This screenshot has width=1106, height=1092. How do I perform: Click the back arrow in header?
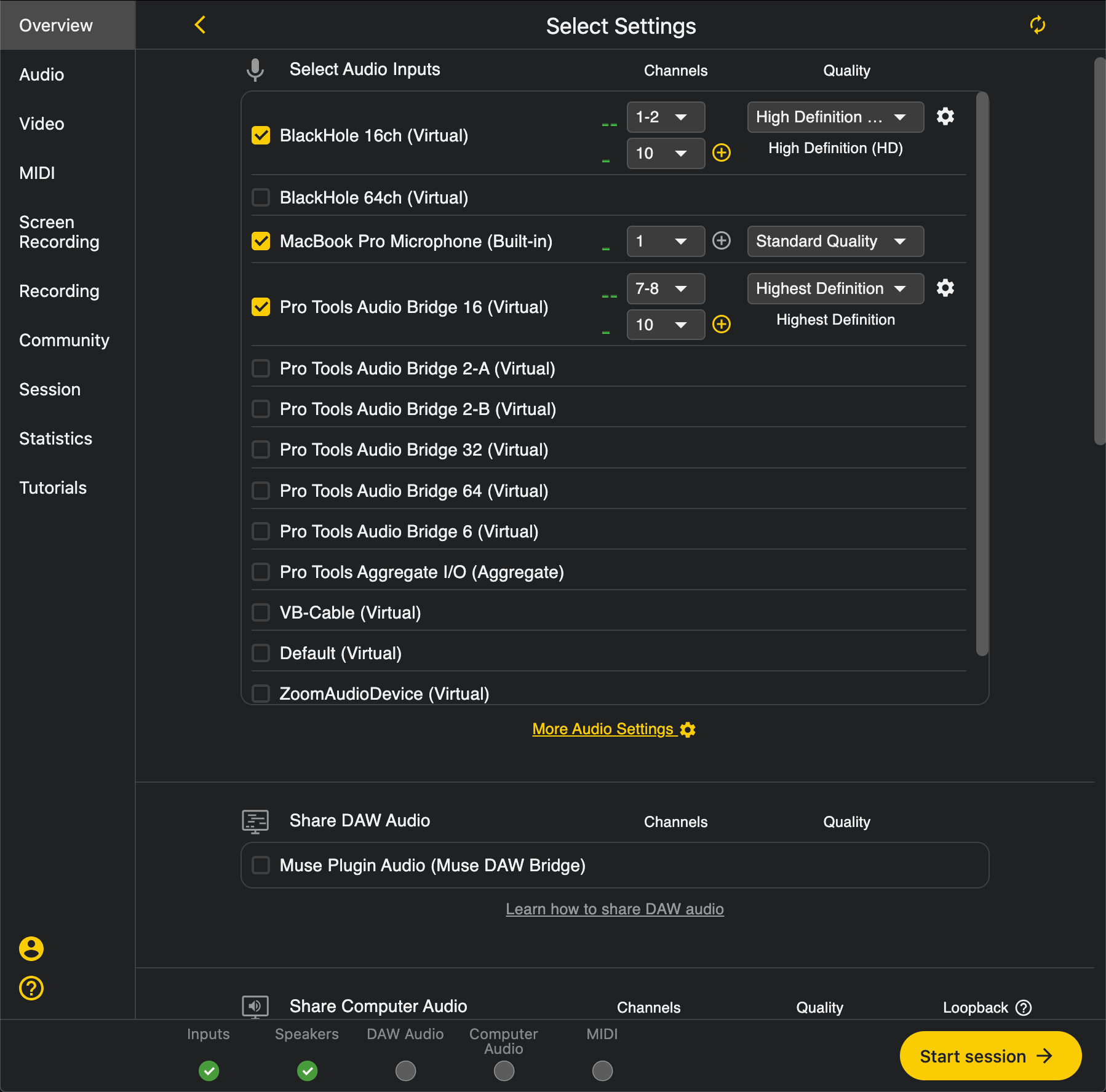pyautogui.click(x=200, y=25)
